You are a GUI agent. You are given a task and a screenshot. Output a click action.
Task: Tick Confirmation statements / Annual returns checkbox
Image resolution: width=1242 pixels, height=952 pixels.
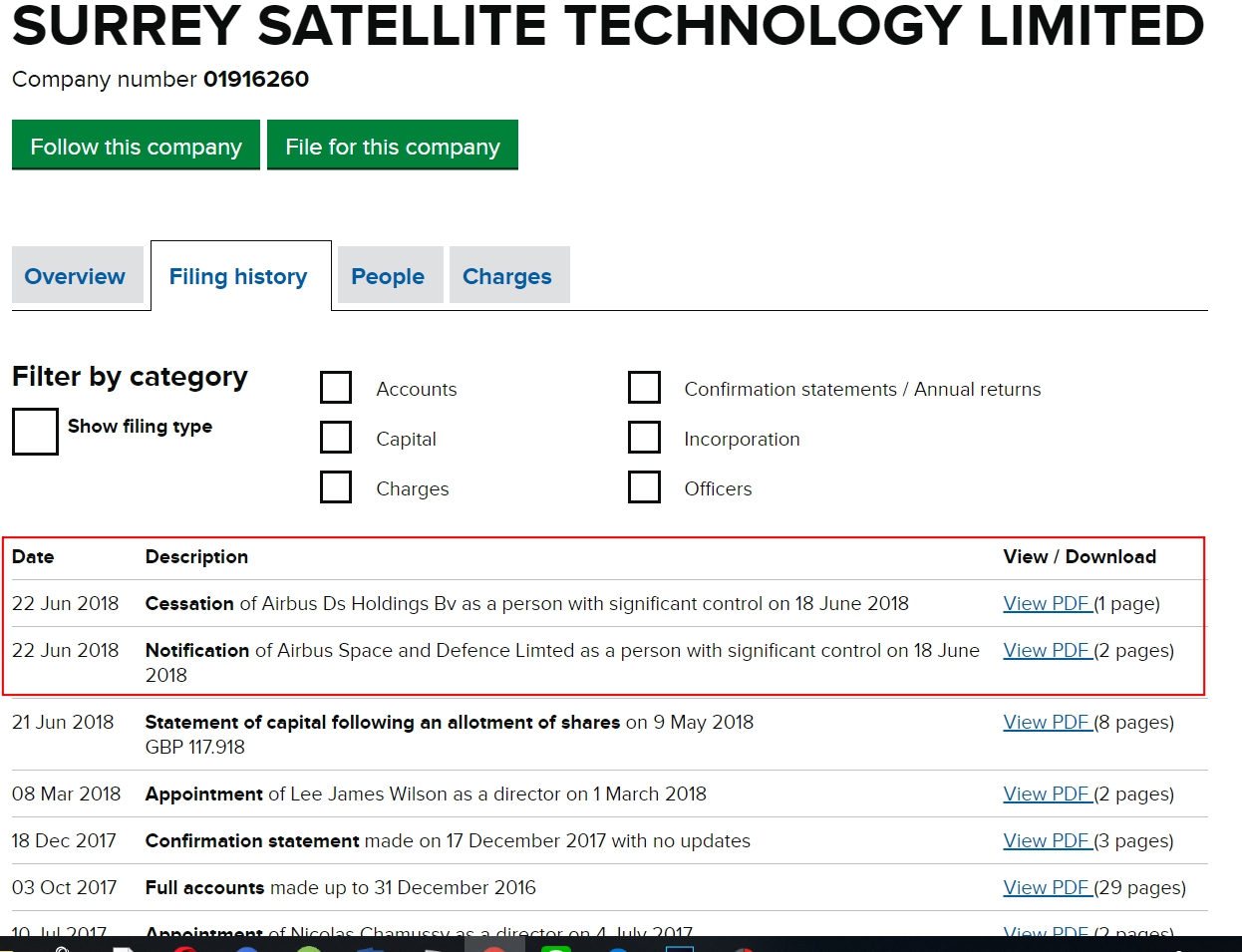click(644, 388)
